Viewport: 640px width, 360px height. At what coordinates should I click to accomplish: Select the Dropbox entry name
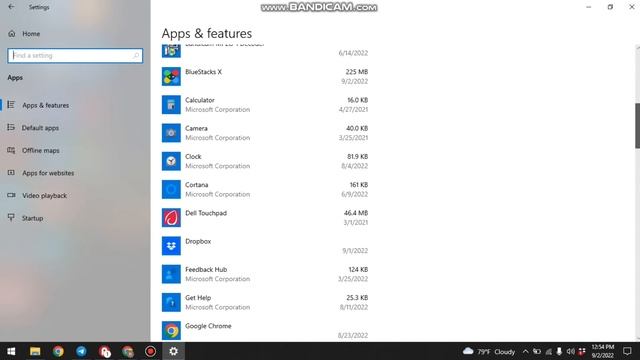pos(198,241)
